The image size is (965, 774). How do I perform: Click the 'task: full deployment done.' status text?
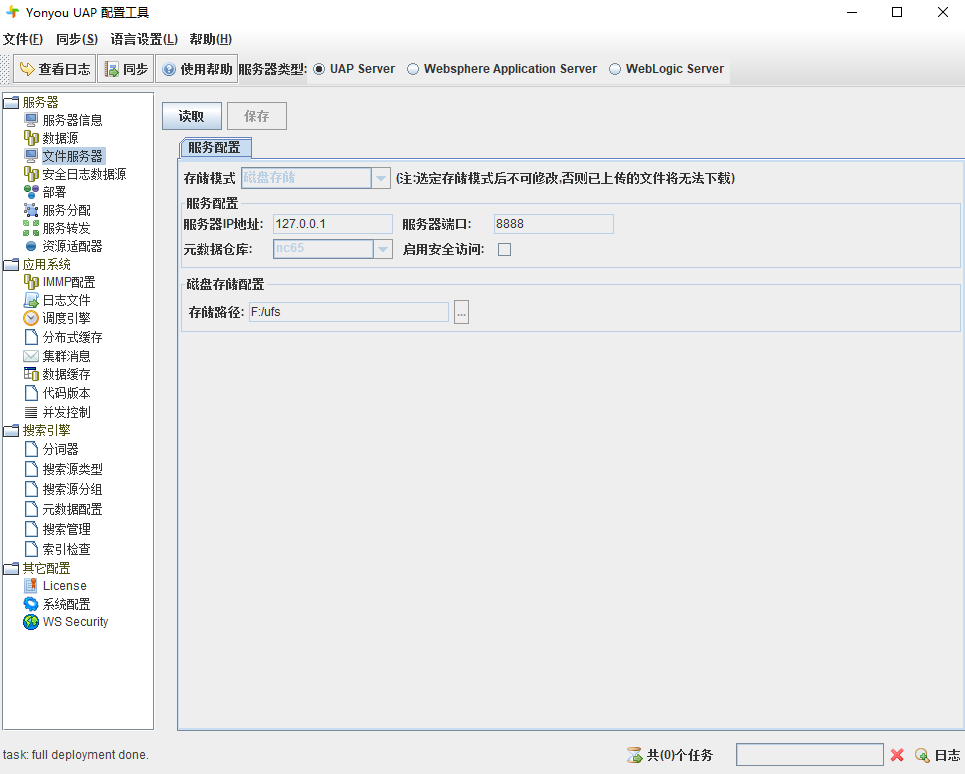tap(76, 755)
